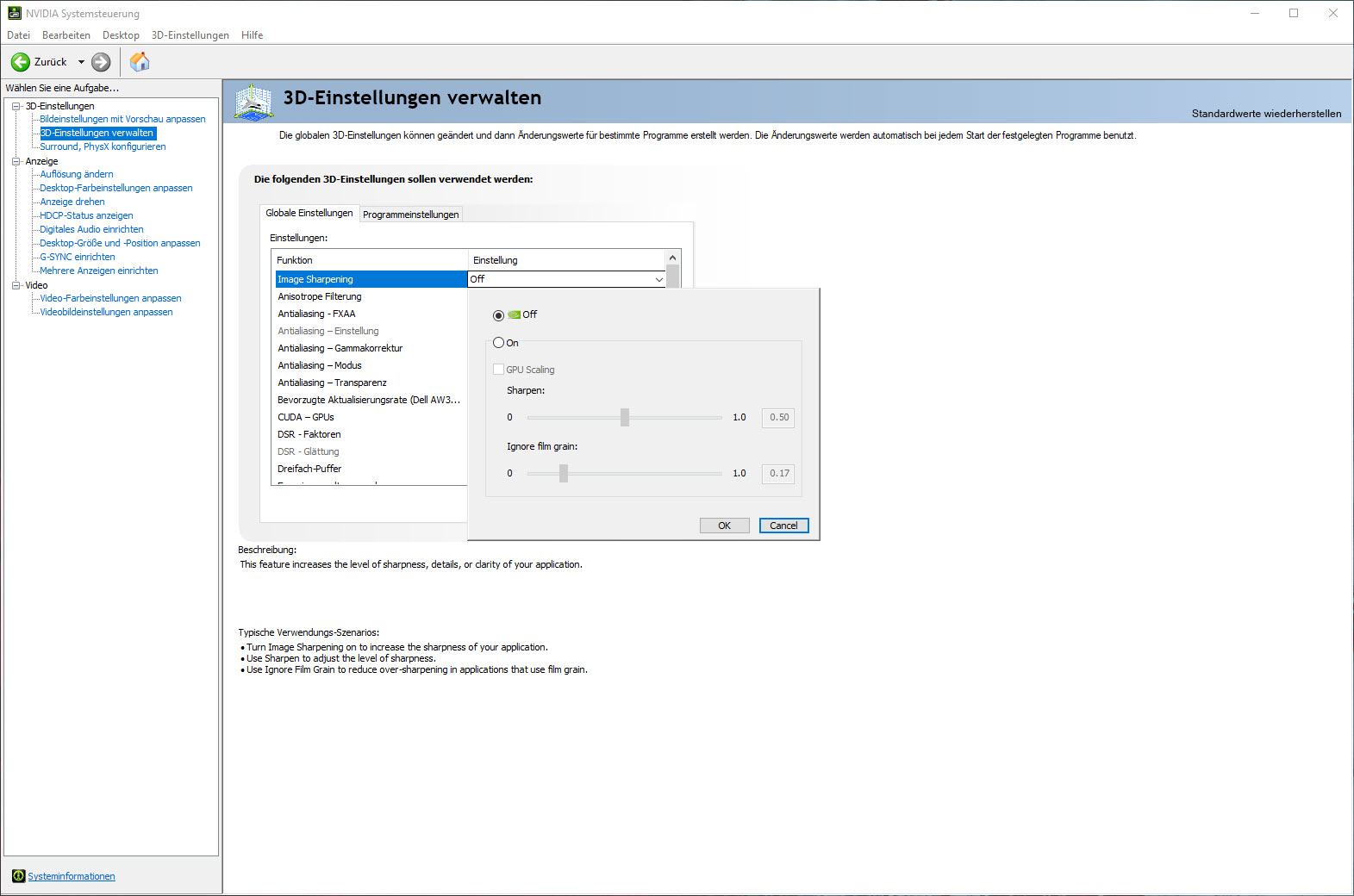Click the green Zurück back arrow icon
Viewport: 1354px width, 896px height.
tap(21, 62)
